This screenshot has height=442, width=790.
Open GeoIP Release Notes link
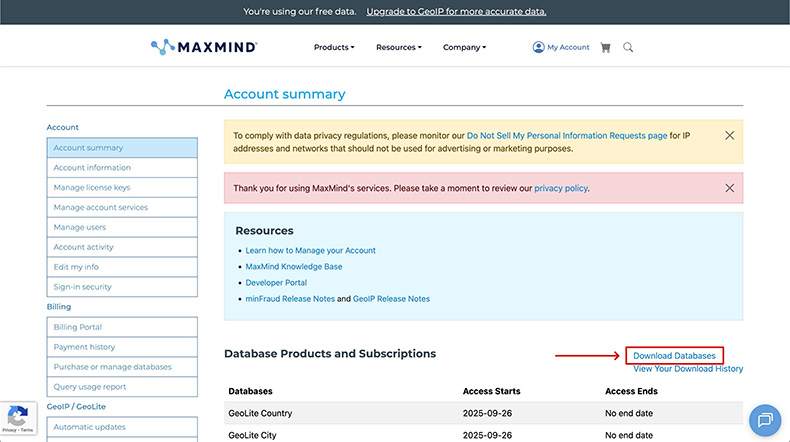(x=391, y=299)
